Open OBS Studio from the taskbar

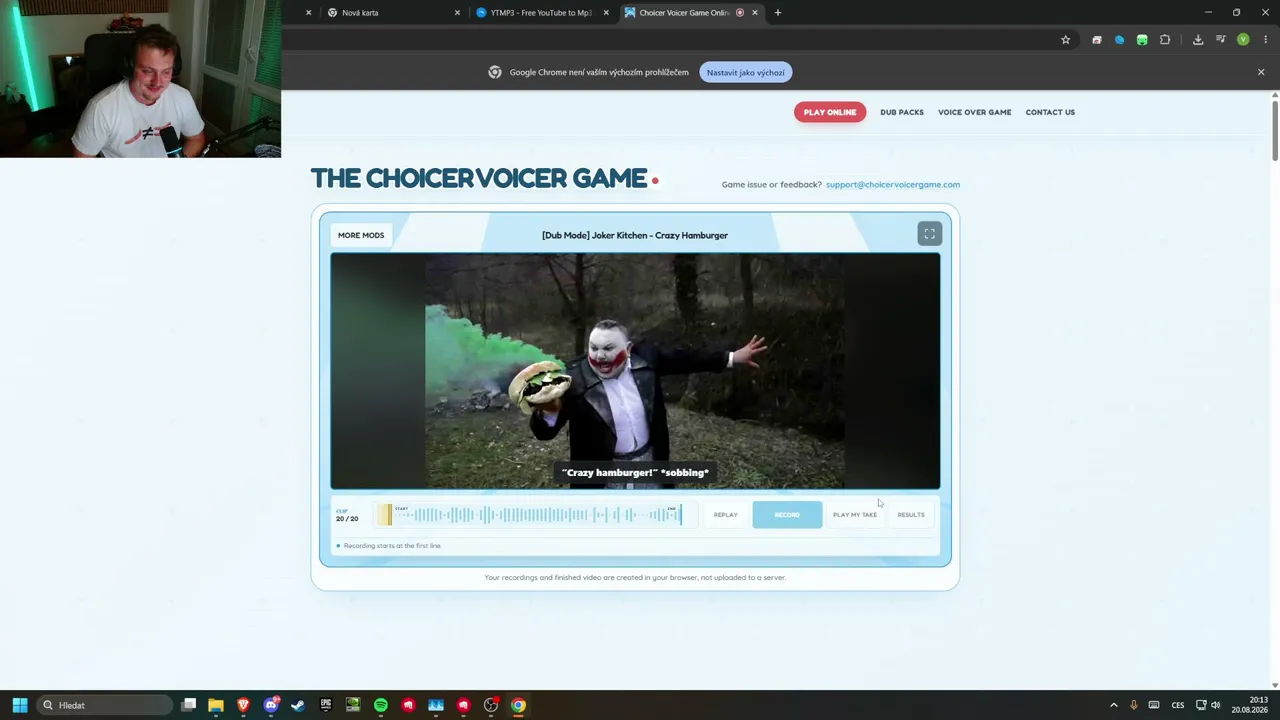click(x=491, y=705)
